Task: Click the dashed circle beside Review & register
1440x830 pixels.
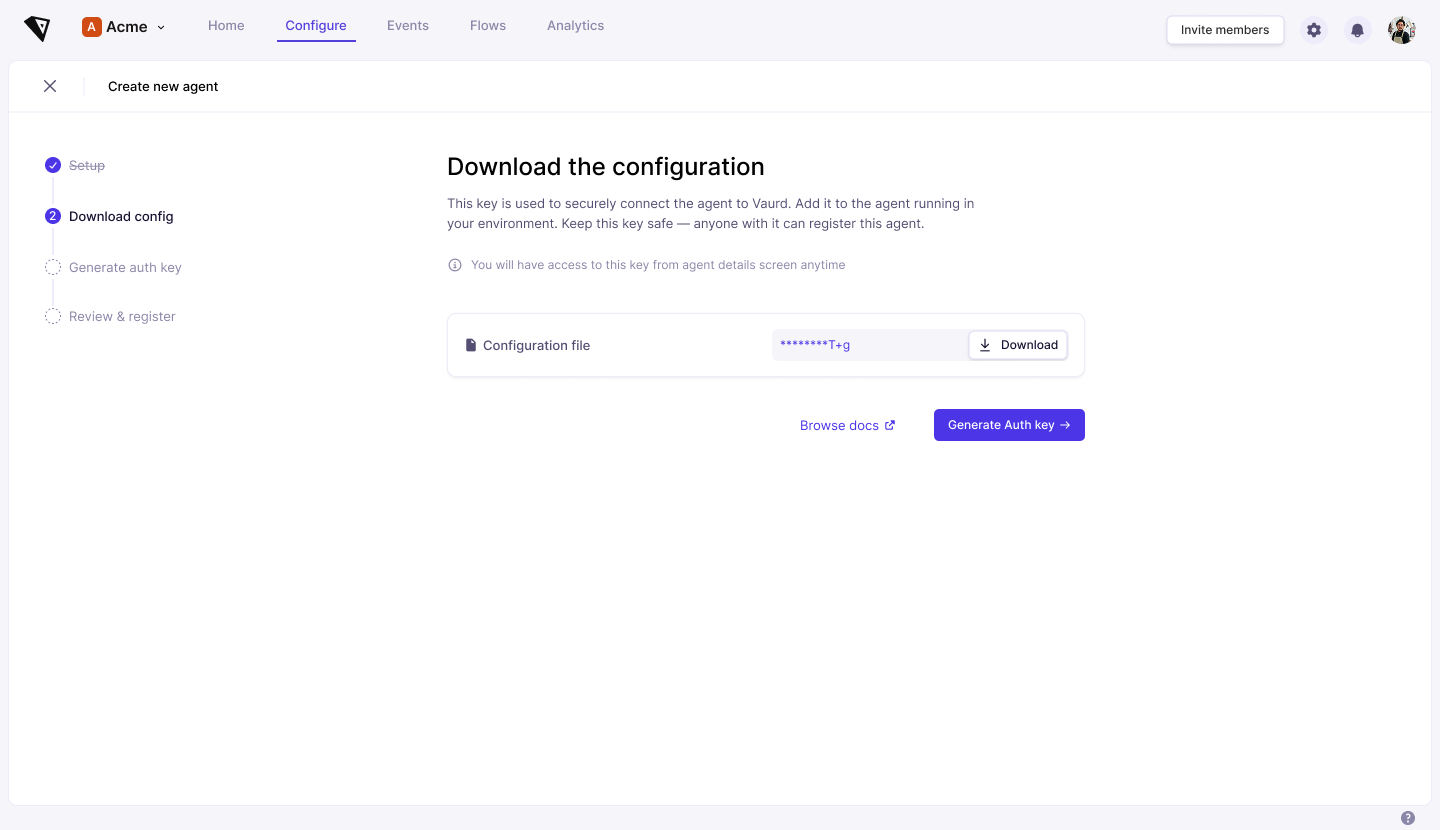Action: (53, 316)
